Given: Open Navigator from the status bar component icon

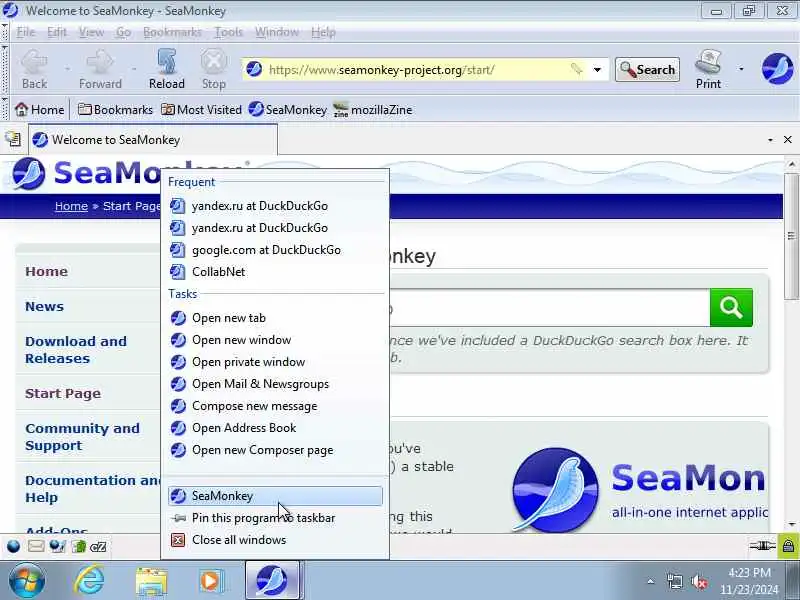Looking at the screenshot, I should click(x=14, y=546).
